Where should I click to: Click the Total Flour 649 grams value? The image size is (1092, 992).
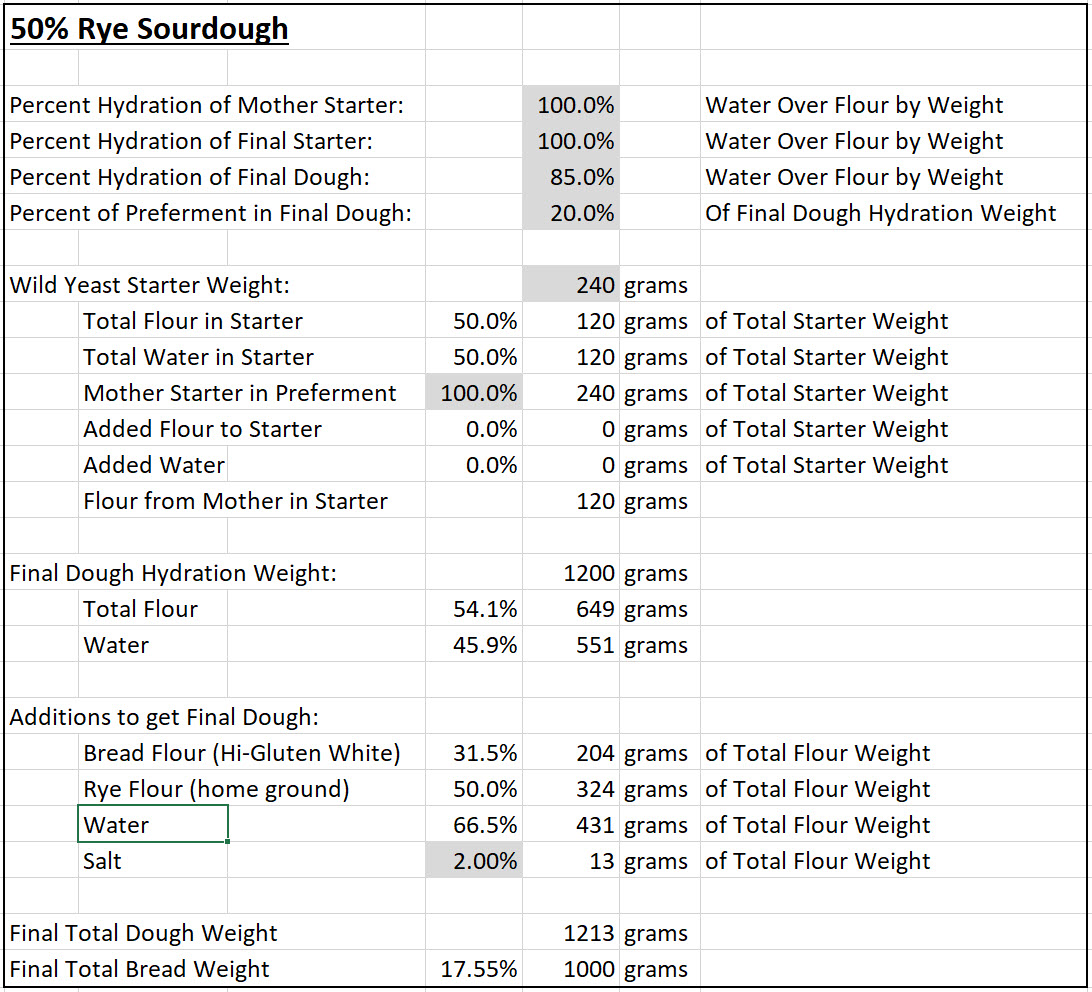pos(571,609)
